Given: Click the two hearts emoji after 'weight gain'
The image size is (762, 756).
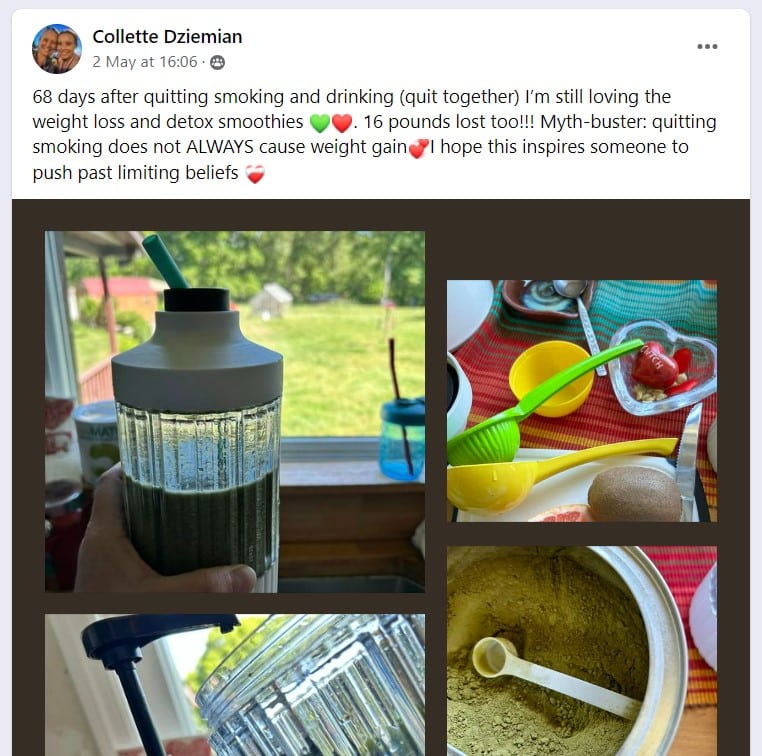Looking at the screenshot, I should (x=418, y=149).
